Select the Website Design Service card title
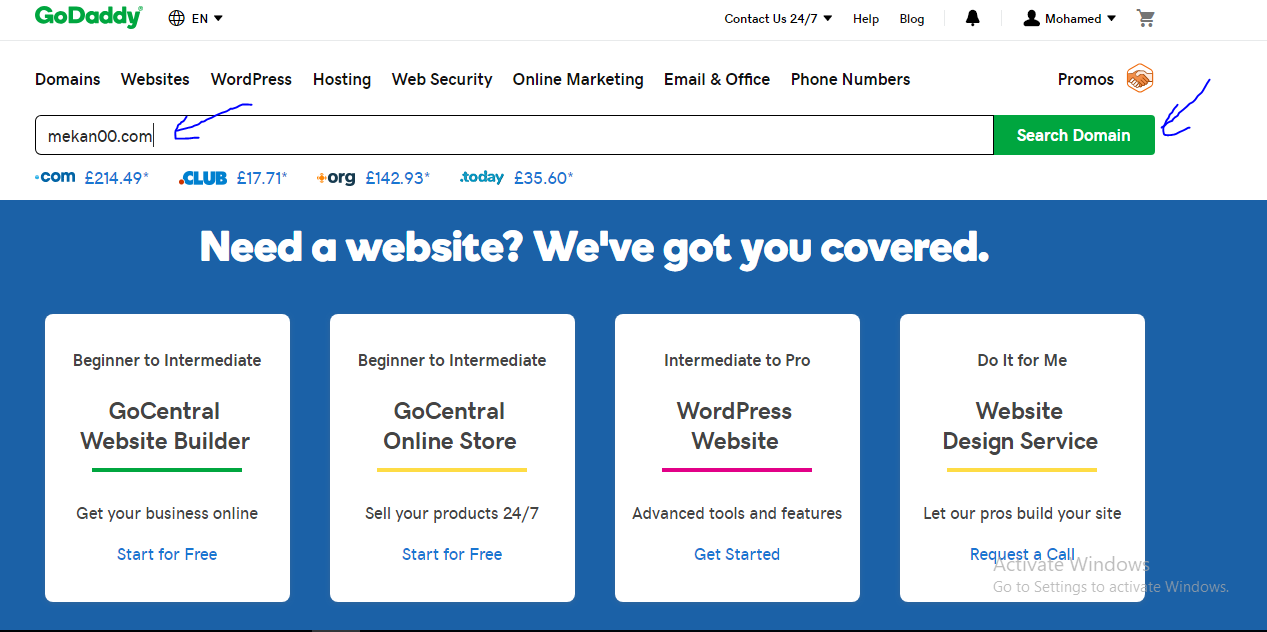The image size is (1267, 632). (x=1020, y=426)
